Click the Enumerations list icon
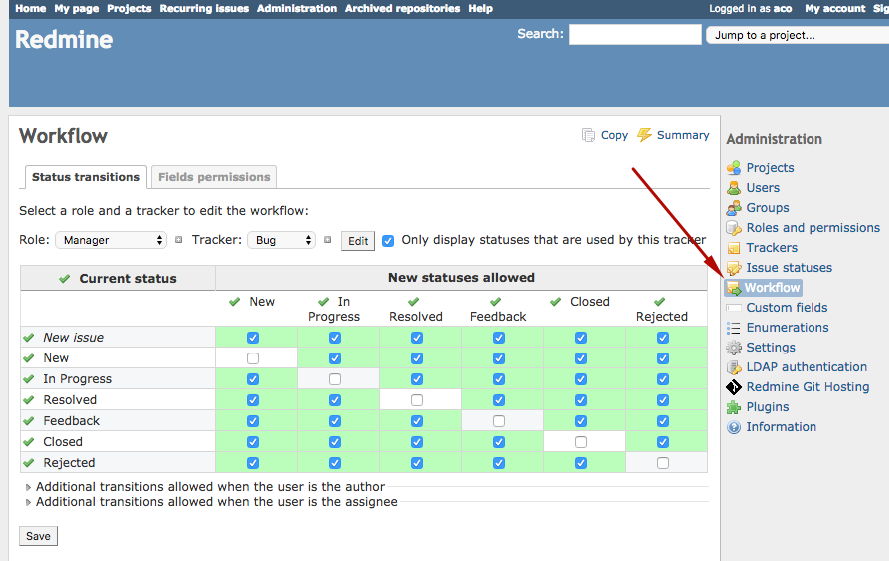The image size is (889, 561). point(734,328)
